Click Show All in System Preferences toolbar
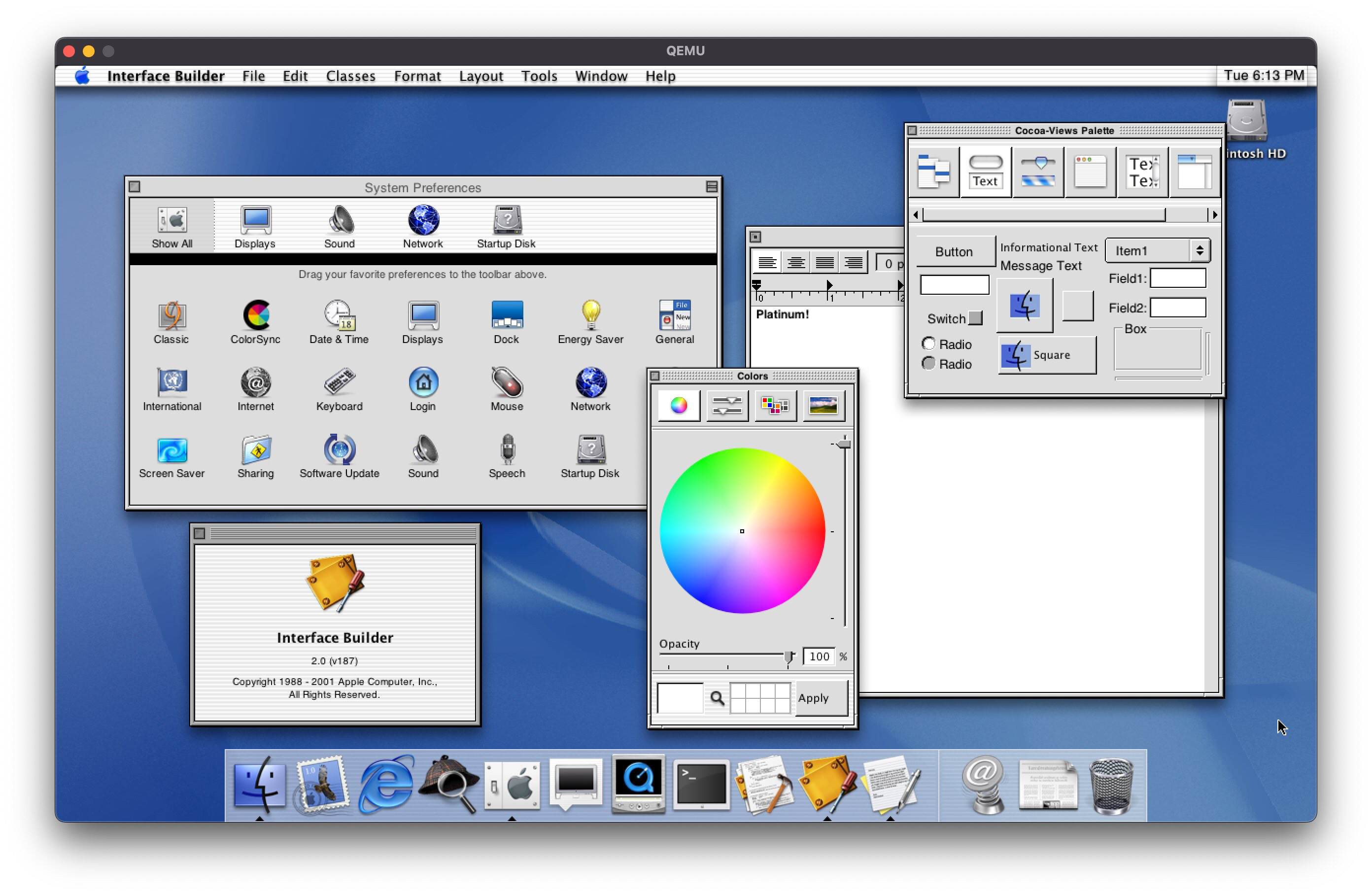The height and width of the screenshot is (895, 1372). pos(172,227)
